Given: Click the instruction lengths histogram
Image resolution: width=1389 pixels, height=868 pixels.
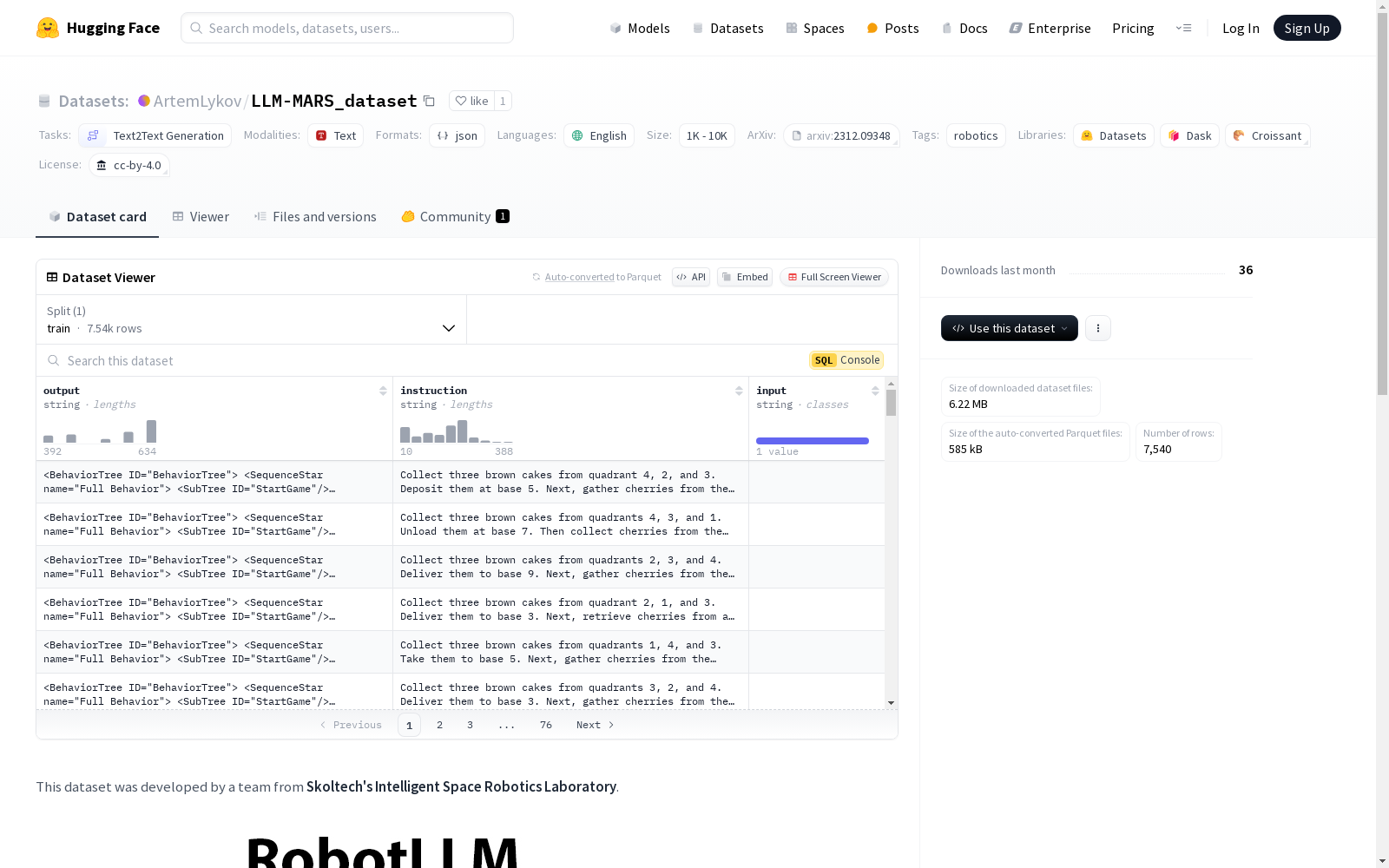Looking at the screenshot, I should click(457, 431).
